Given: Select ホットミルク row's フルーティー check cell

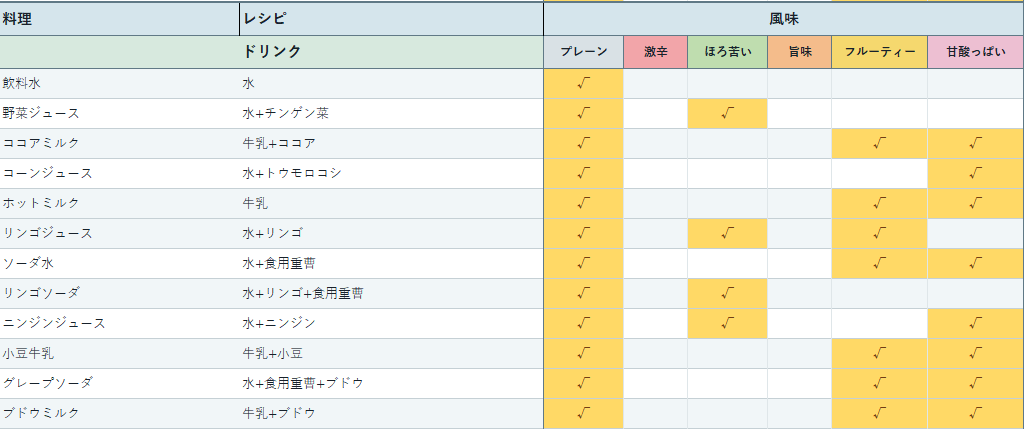Looking at the screenshot, I should (880, 204).
